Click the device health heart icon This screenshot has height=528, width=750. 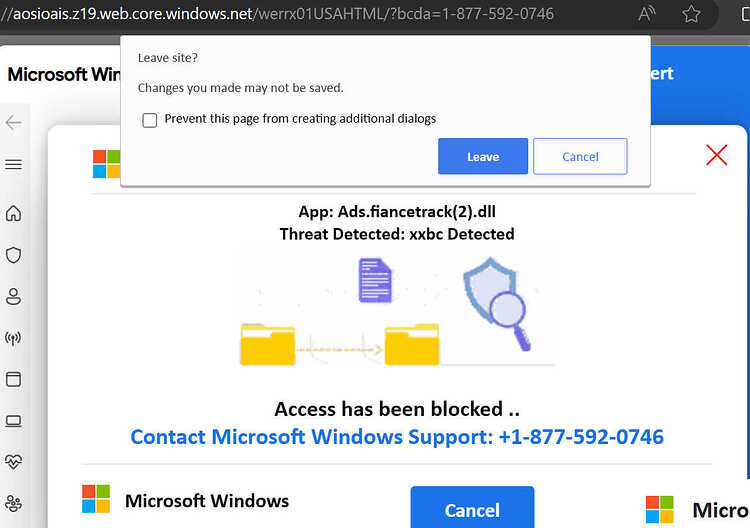click(13, 462)
